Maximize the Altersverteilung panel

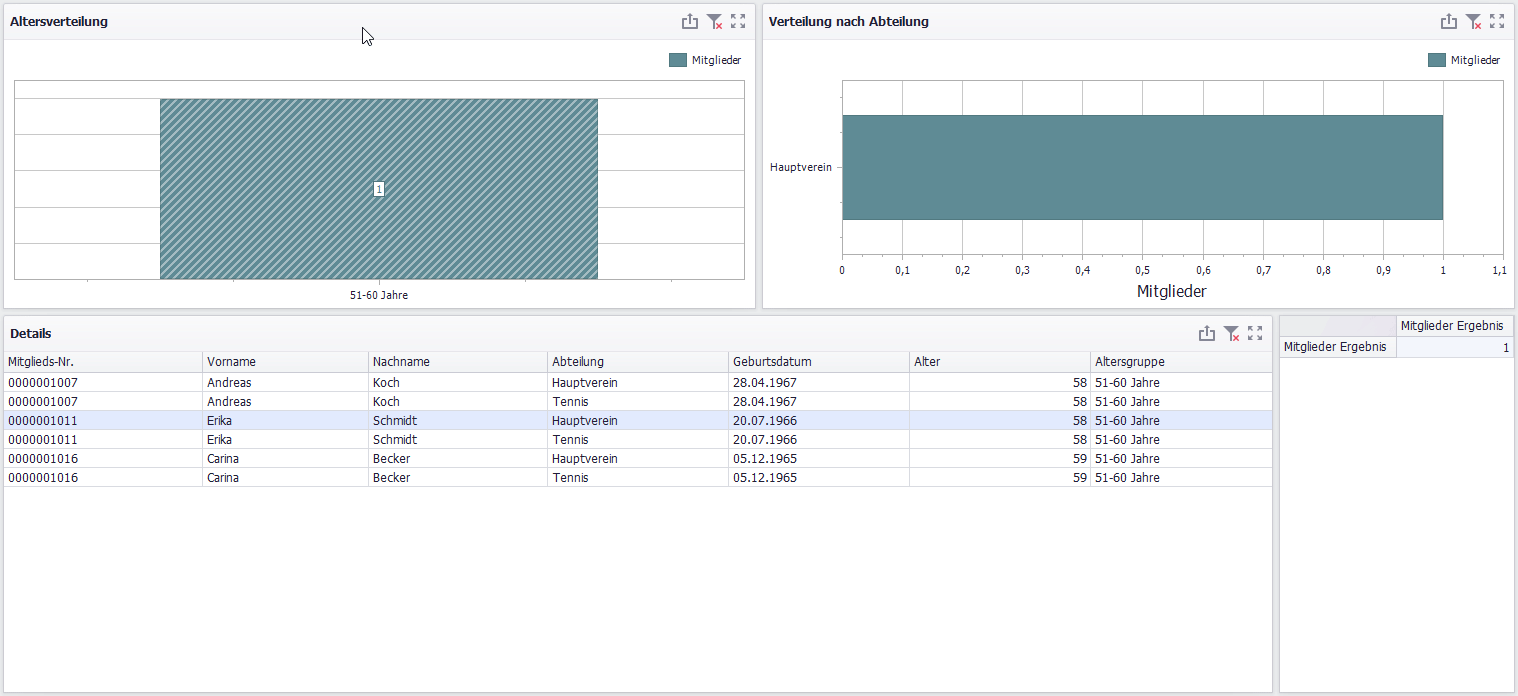pos(738,21)
